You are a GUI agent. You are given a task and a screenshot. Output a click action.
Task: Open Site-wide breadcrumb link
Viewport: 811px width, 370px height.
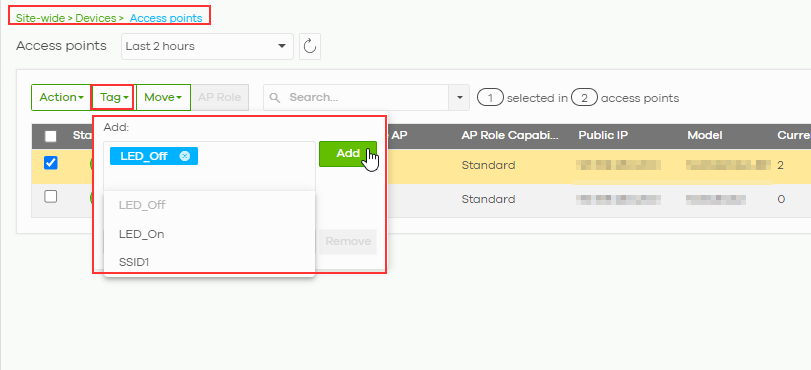[40, 18]
